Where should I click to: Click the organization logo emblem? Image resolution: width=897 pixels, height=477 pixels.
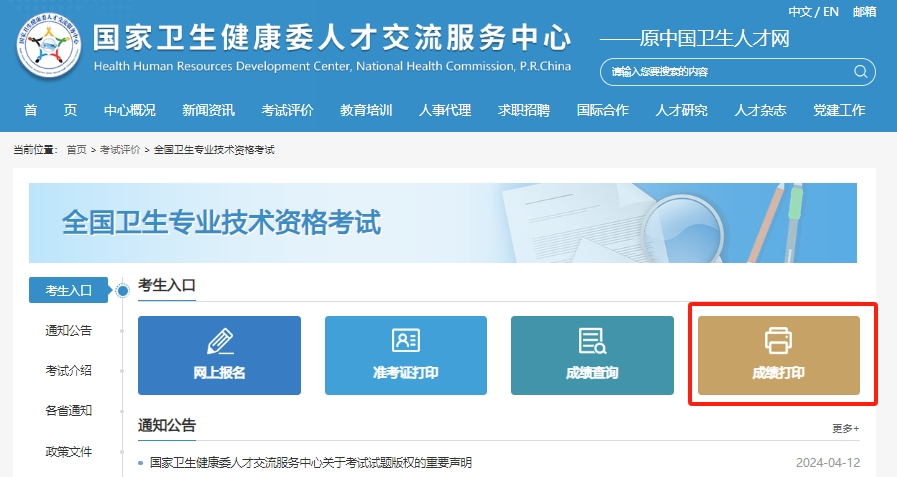coord(47,46)
